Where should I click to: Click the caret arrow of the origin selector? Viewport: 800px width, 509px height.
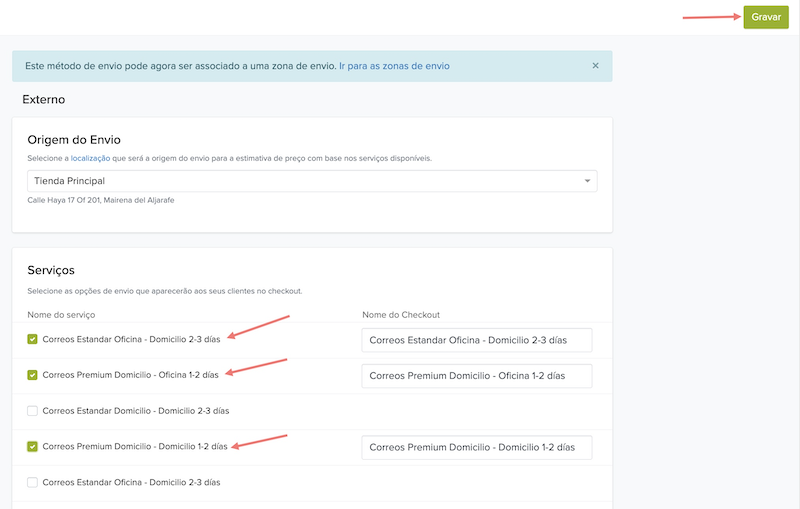click(587, 181)
